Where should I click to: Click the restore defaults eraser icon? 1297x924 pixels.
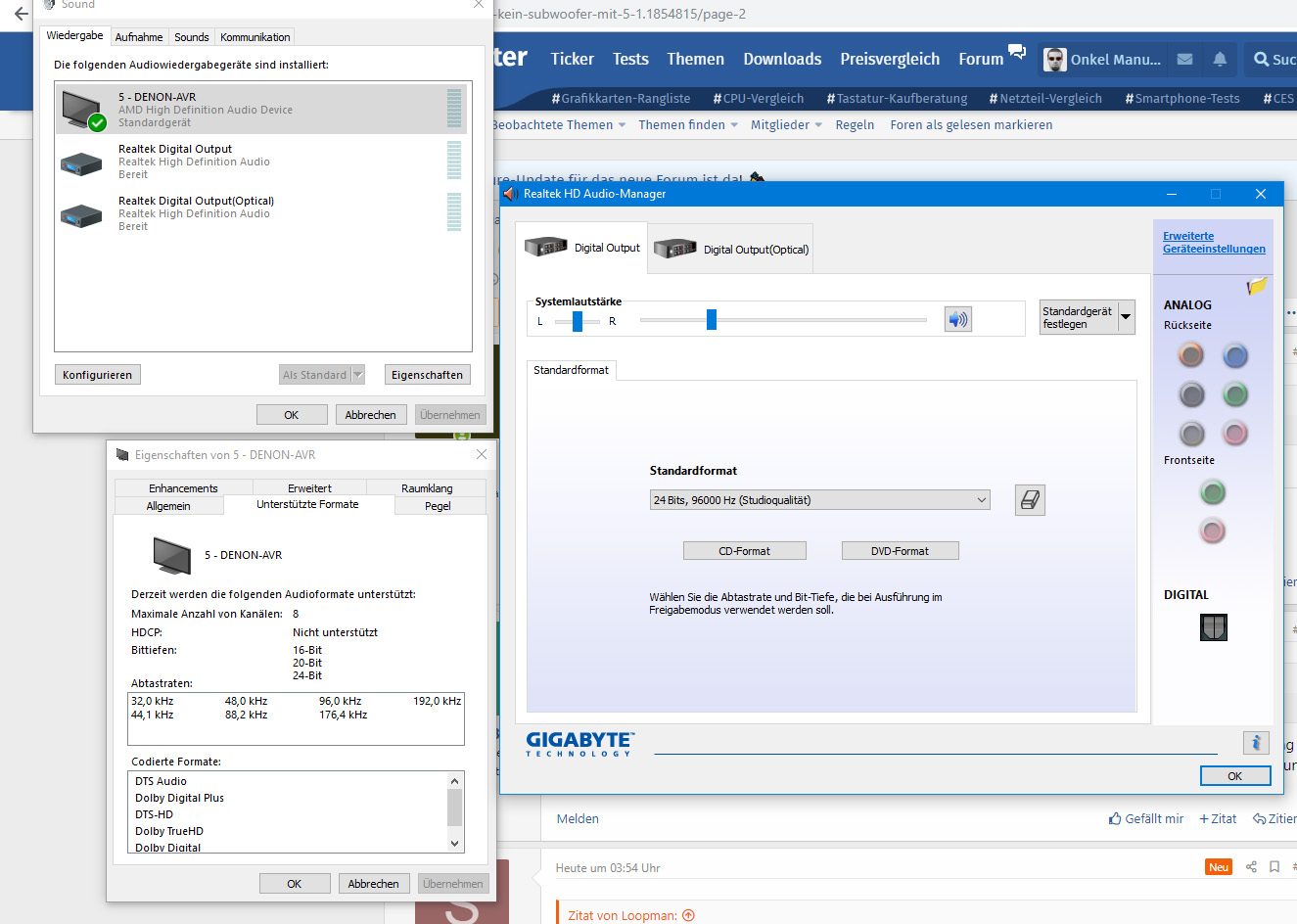1030,500
